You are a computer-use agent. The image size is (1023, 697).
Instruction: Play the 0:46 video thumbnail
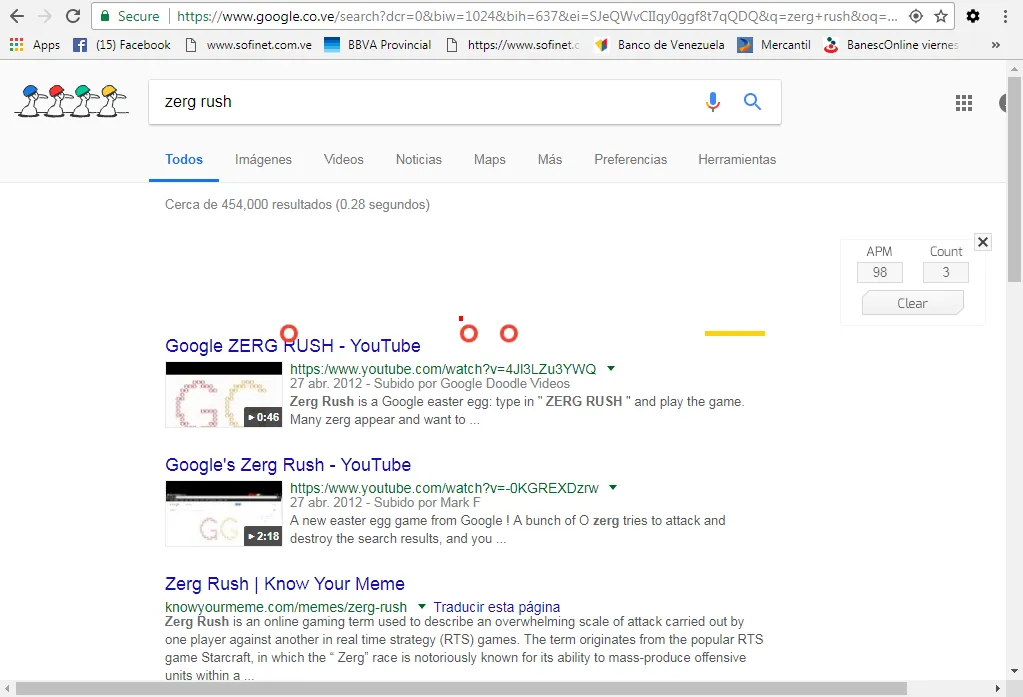[x=224, y=395]
